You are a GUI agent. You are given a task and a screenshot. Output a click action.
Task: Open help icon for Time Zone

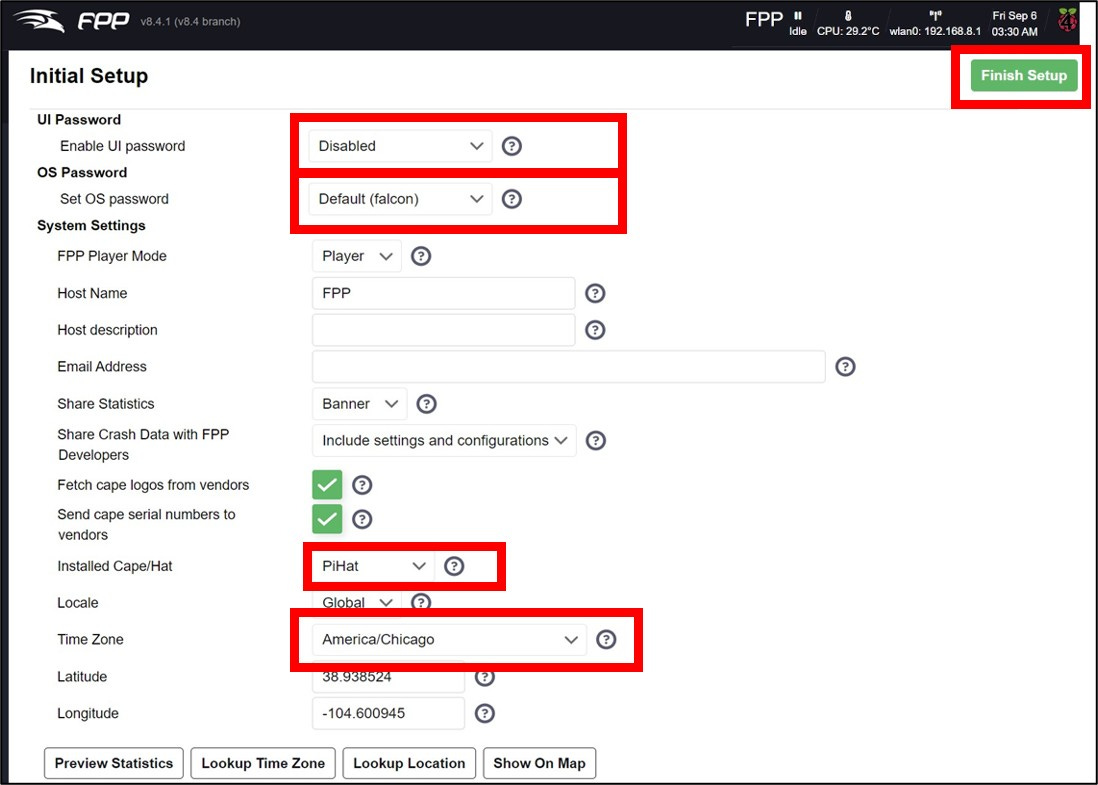pos(606,639)
